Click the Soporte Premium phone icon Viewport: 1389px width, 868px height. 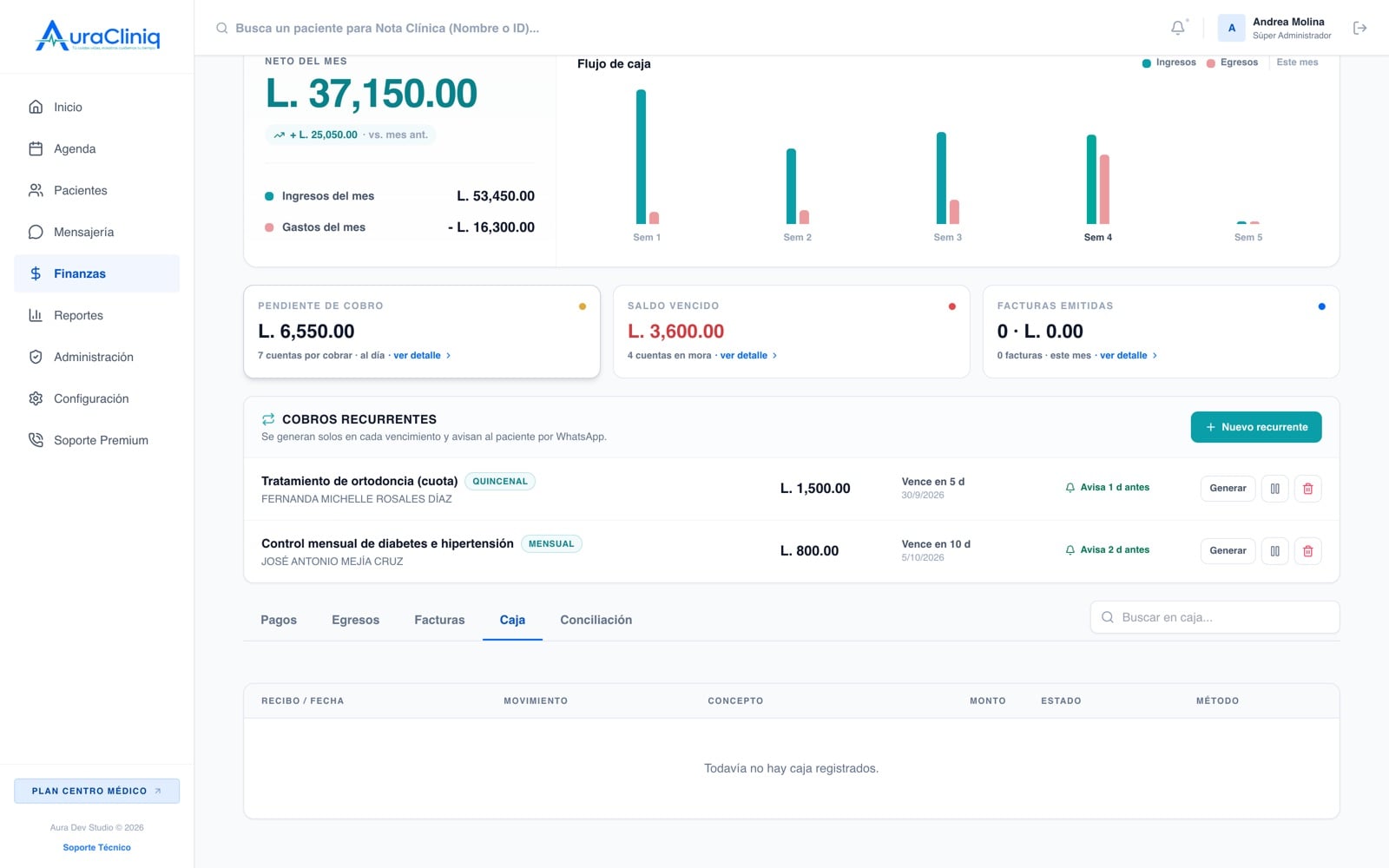click(x=36, y=440)
